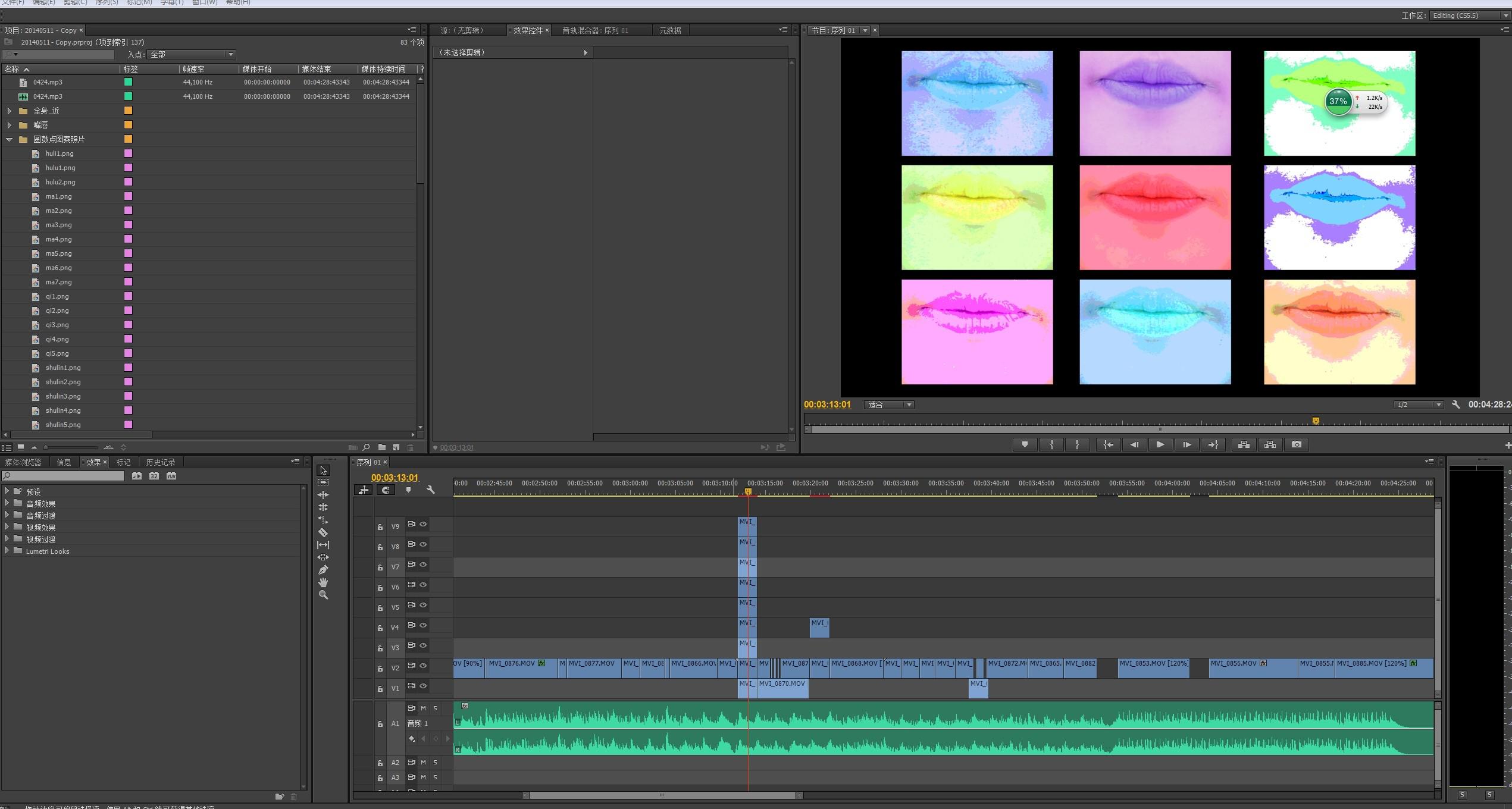Create new custom bin in Effects panel

tap(280, 797)
